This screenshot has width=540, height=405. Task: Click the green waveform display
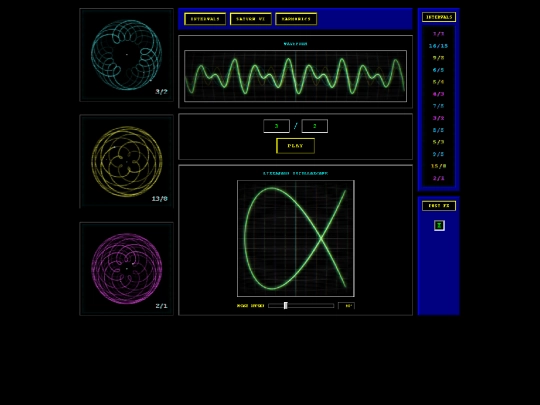point(295,76)
